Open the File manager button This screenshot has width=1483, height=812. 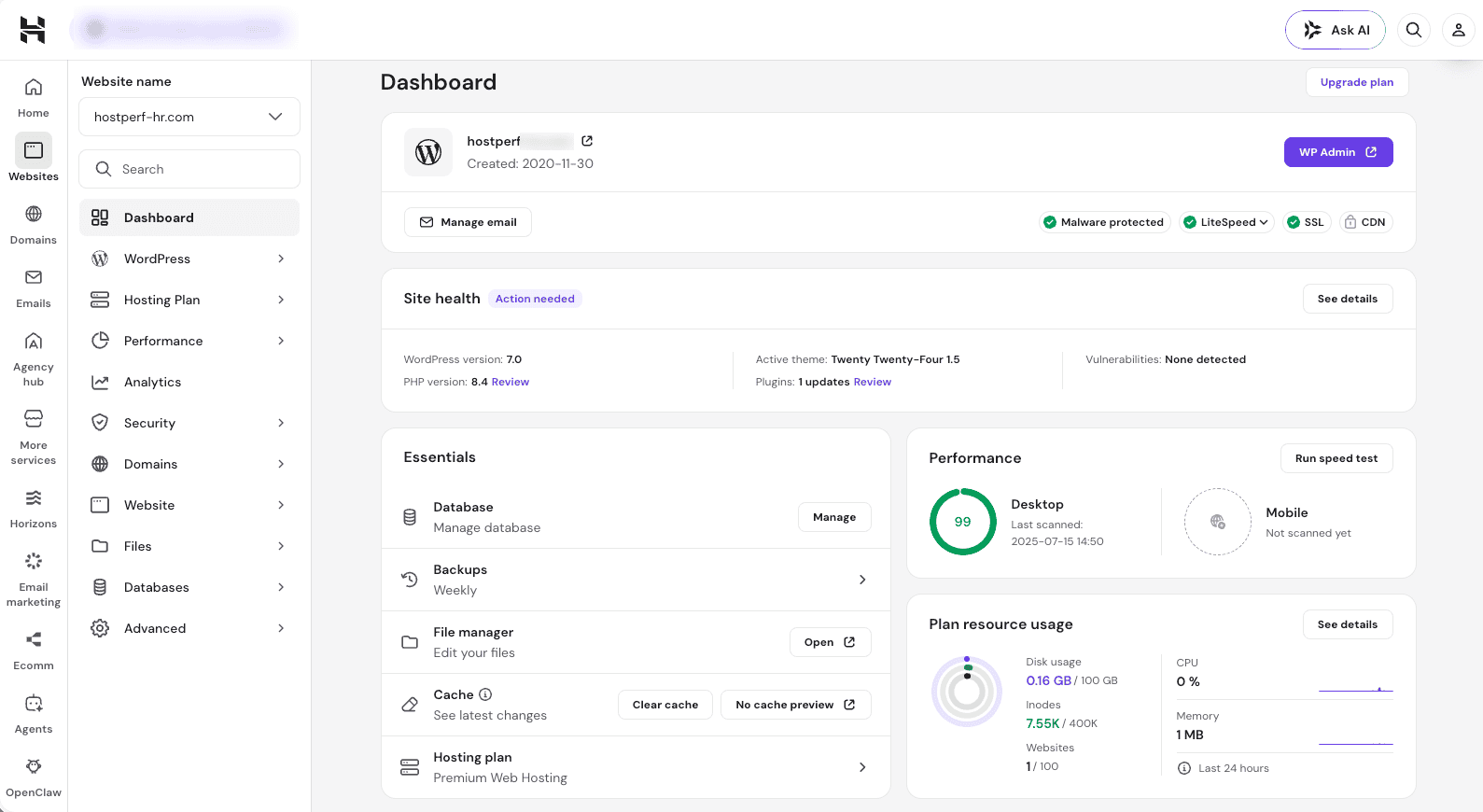(831, 642)
